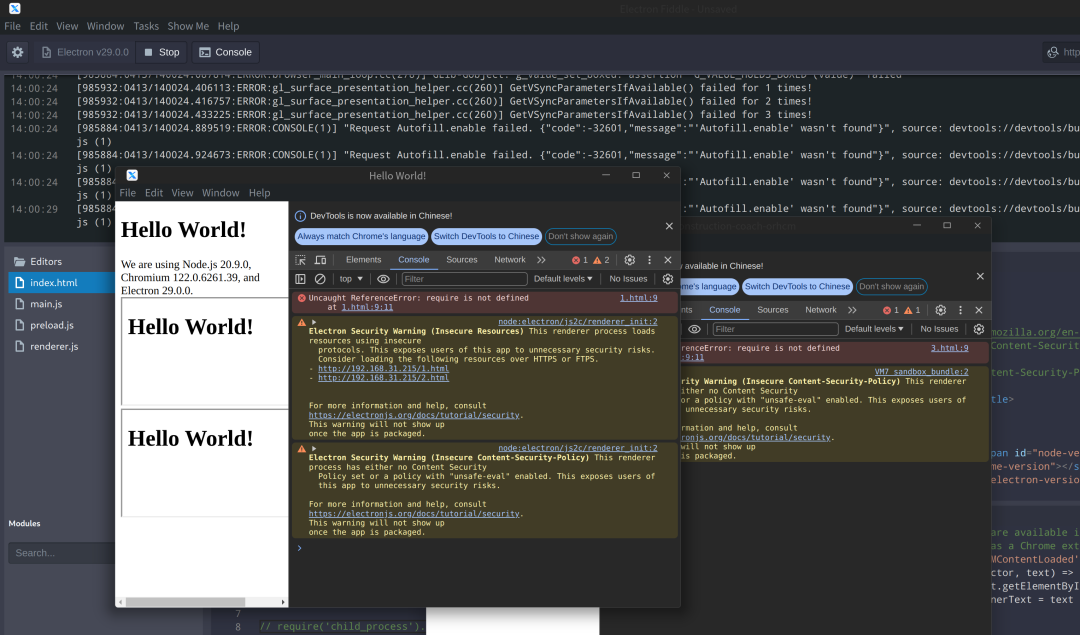Open Sources tab in Hello World DevTools

(461, 260)
